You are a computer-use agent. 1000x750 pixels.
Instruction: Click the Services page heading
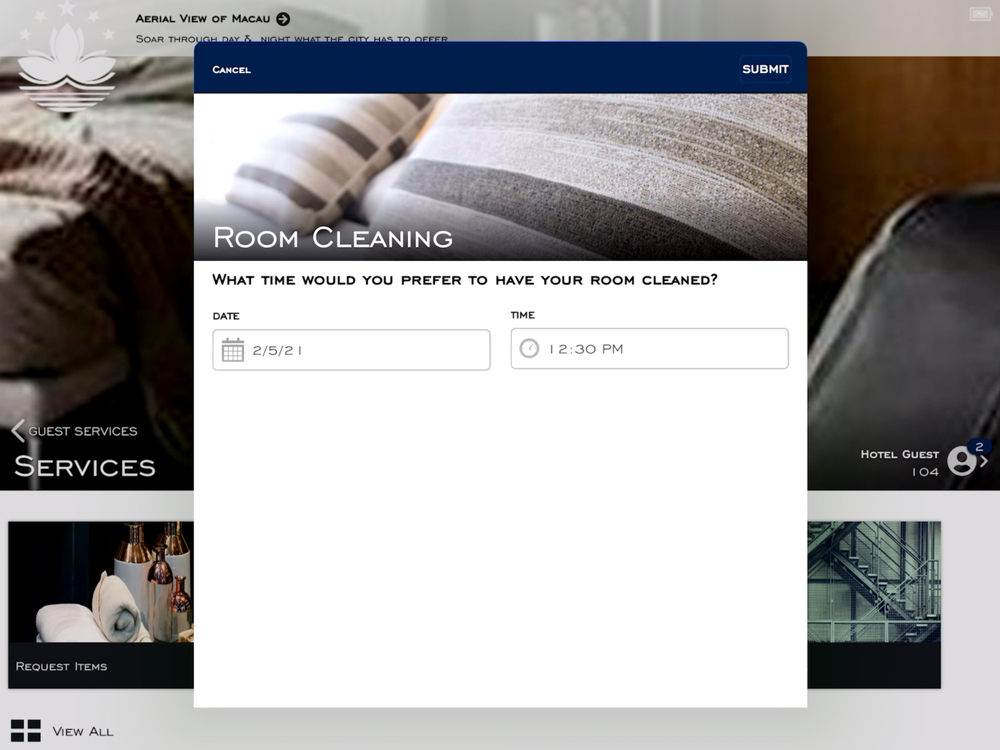click(85, 467)
